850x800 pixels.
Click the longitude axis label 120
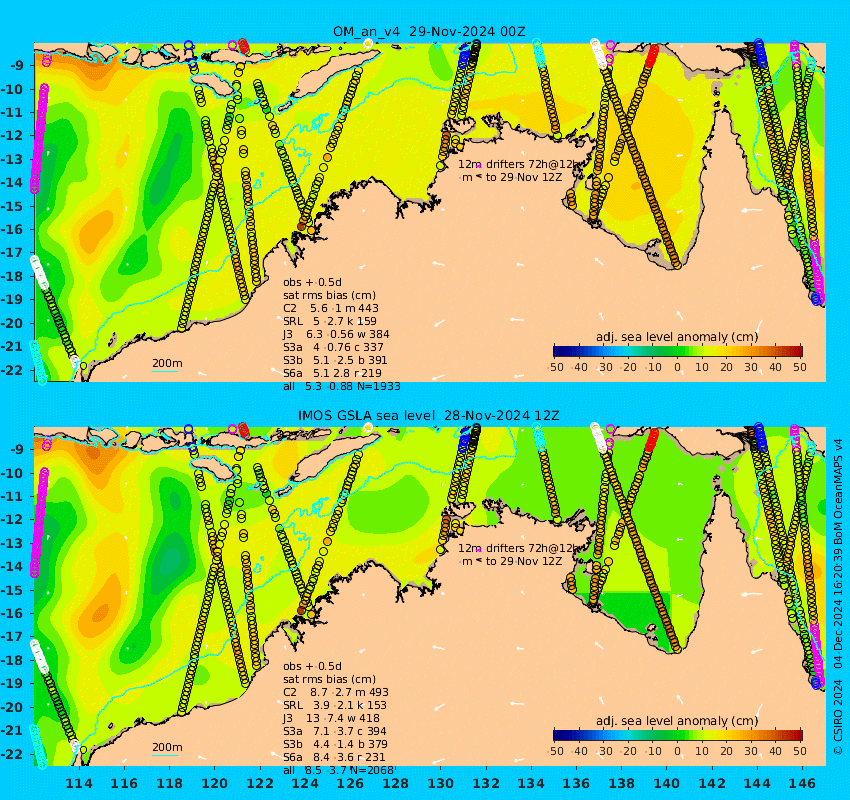[x=215, y=783]
